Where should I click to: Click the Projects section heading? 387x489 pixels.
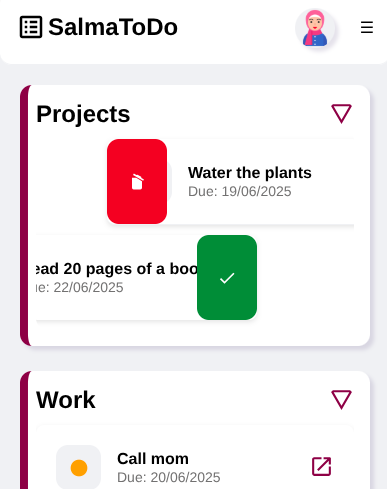(x=83, y=114)
